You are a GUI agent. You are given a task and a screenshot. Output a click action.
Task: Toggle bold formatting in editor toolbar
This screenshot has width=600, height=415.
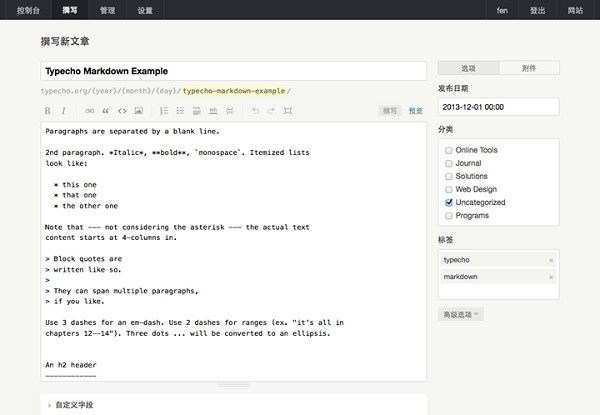[x=47, y=110]
